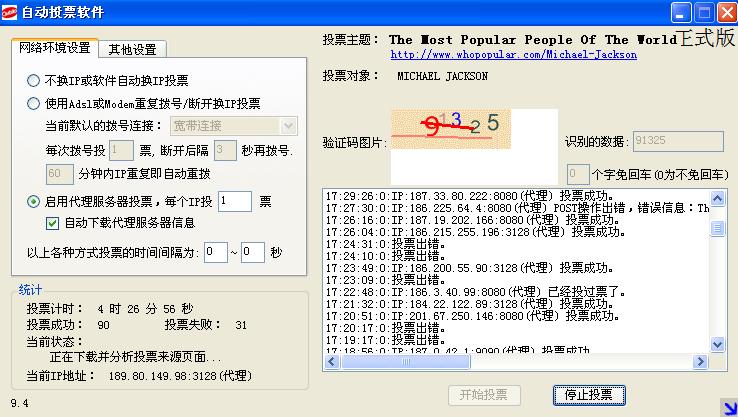Image resolution: width=738 pixels, height=417 pixels.
Task: Select the 使用Adsl或Modem重复拨号 radio option
Action: pos(33,102)
